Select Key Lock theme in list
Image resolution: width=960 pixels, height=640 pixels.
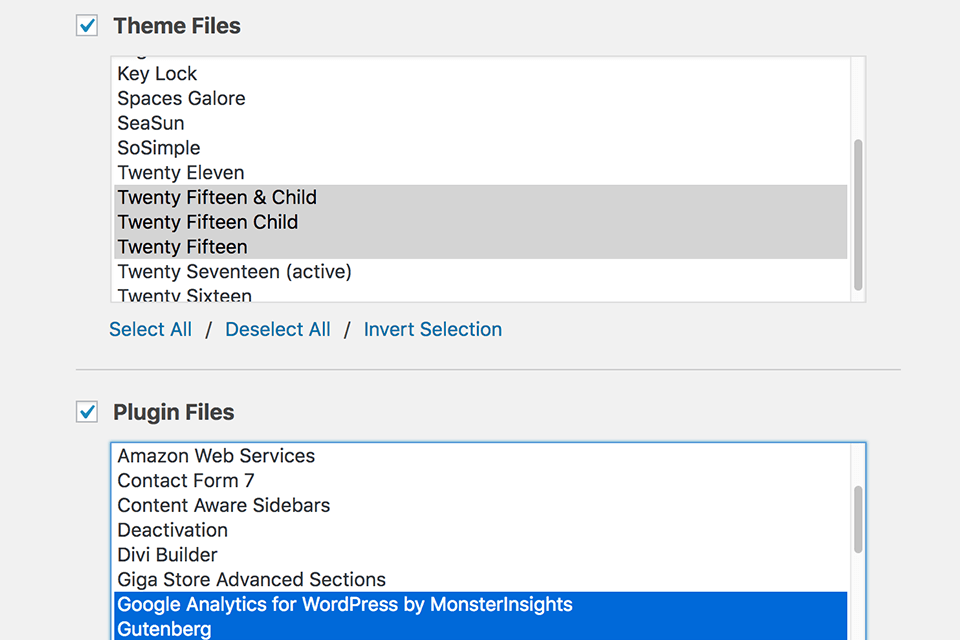click(157, 74)
